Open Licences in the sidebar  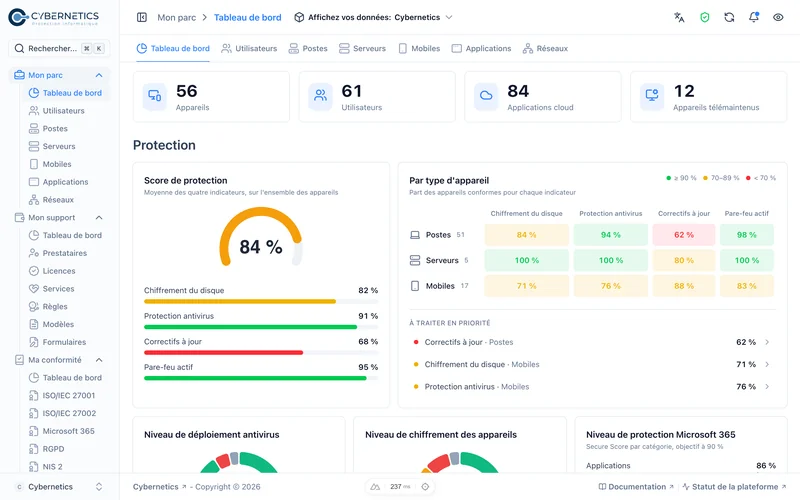click(x=59, y=271)
